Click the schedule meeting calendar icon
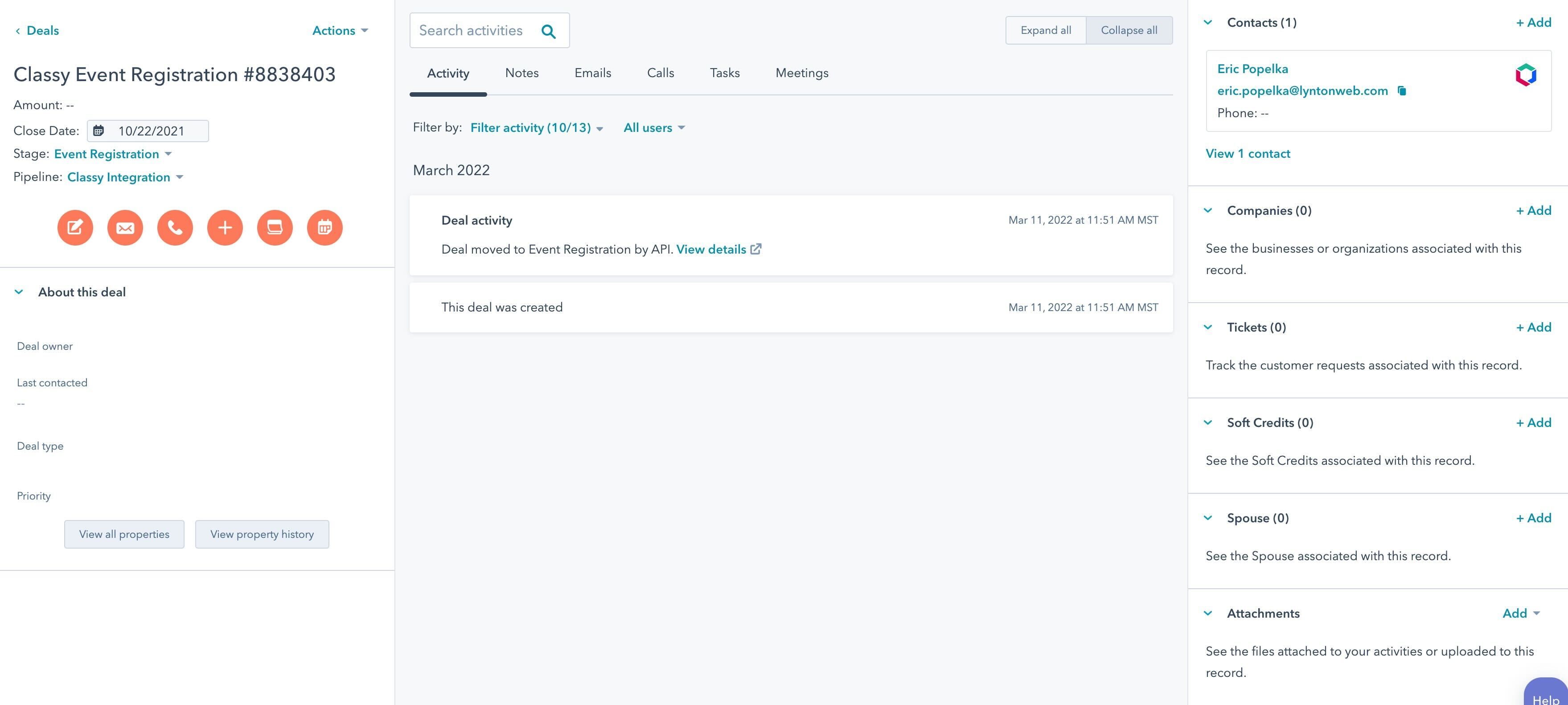Viewport: 1568px width, 705px height. [x=324, y=228]
